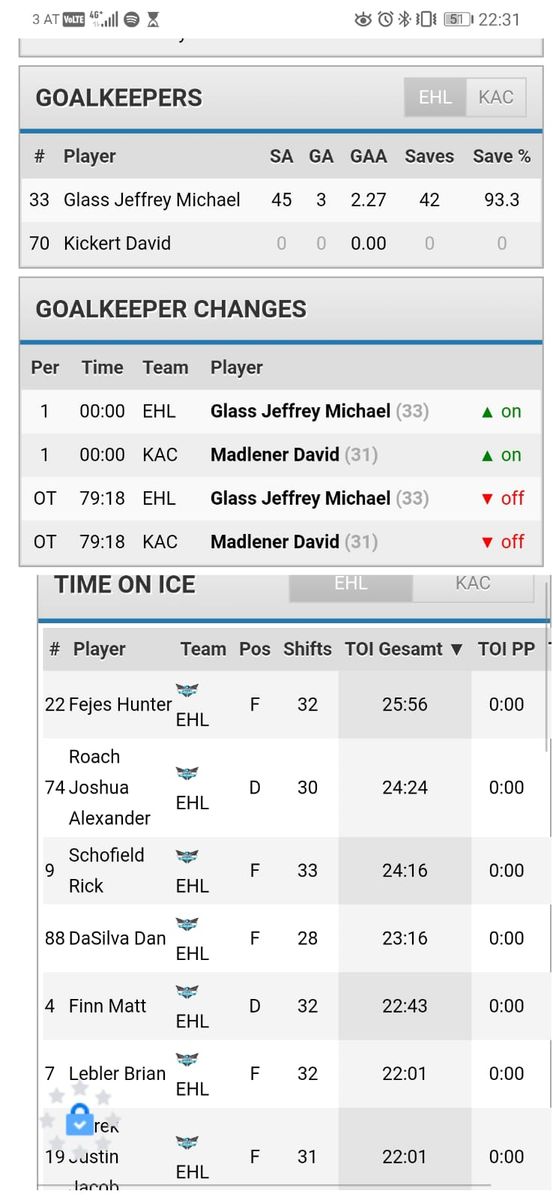
Task: Tap the Spotify icon in status bar
Action: [131, 19]
